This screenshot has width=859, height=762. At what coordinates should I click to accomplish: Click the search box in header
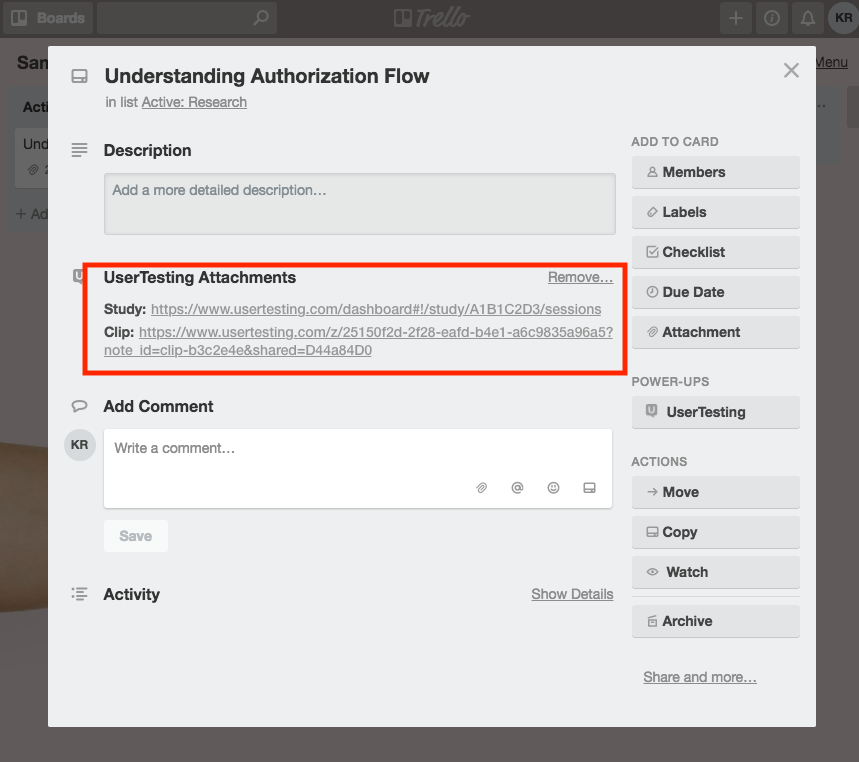pos(187,18)
